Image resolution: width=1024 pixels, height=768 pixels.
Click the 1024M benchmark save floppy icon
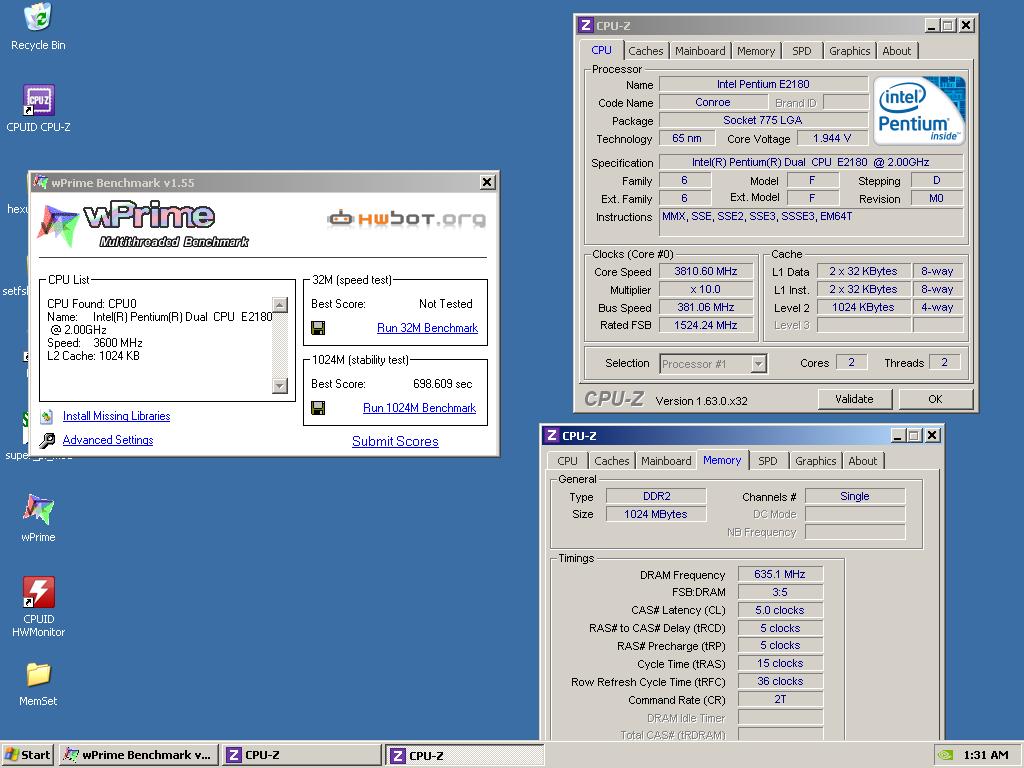point(318,408)
